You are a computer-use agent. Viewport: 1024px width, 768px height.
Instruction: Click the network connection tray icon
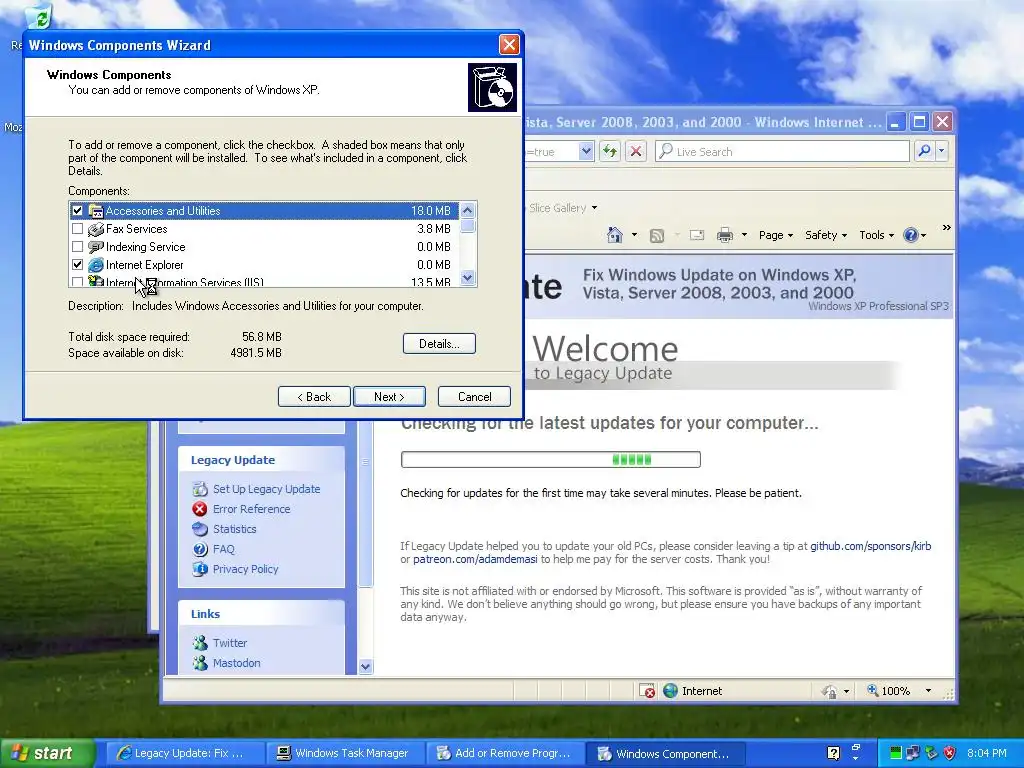[913, 753]
